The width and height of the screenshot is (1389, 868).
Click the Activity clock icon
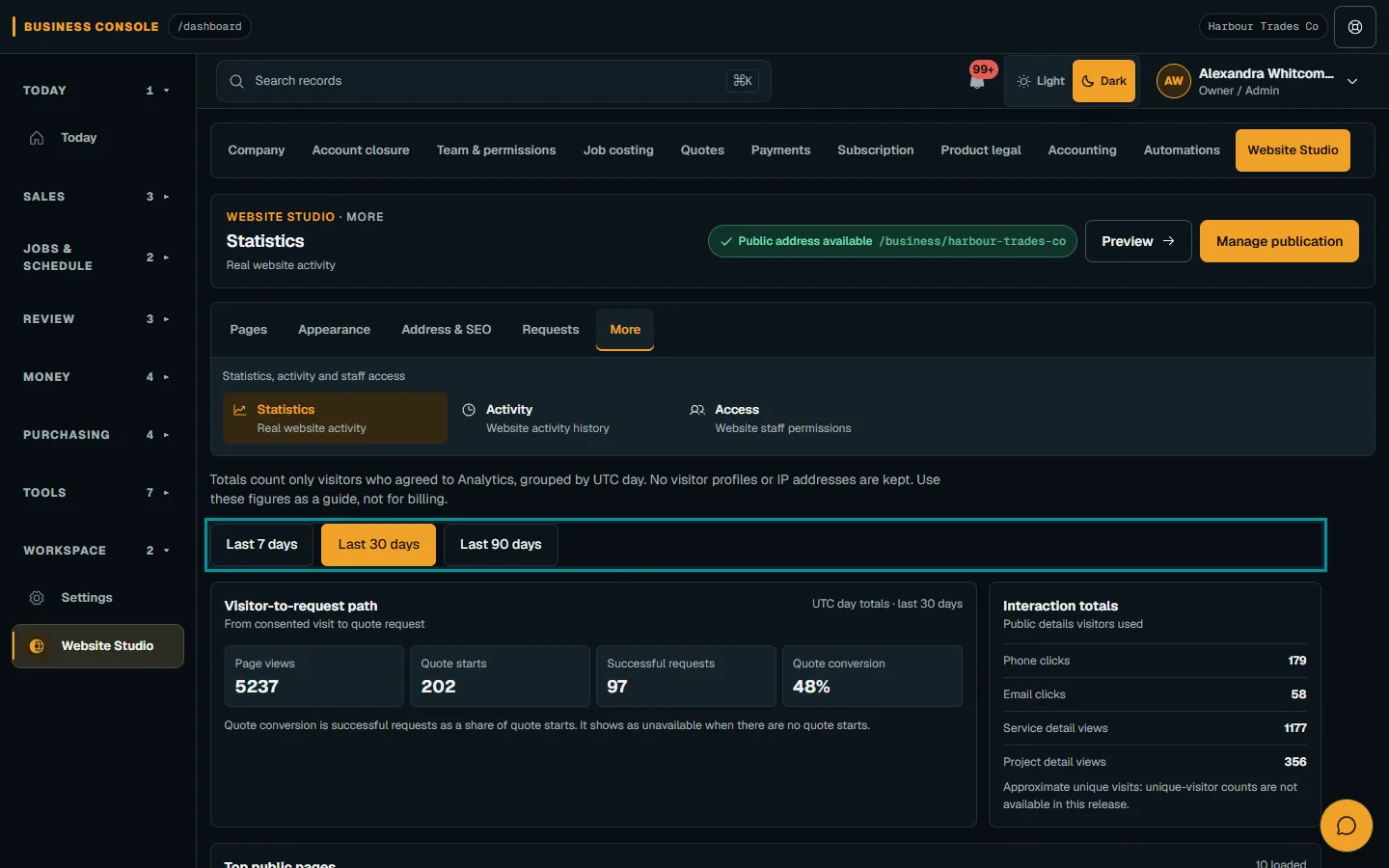469,410
